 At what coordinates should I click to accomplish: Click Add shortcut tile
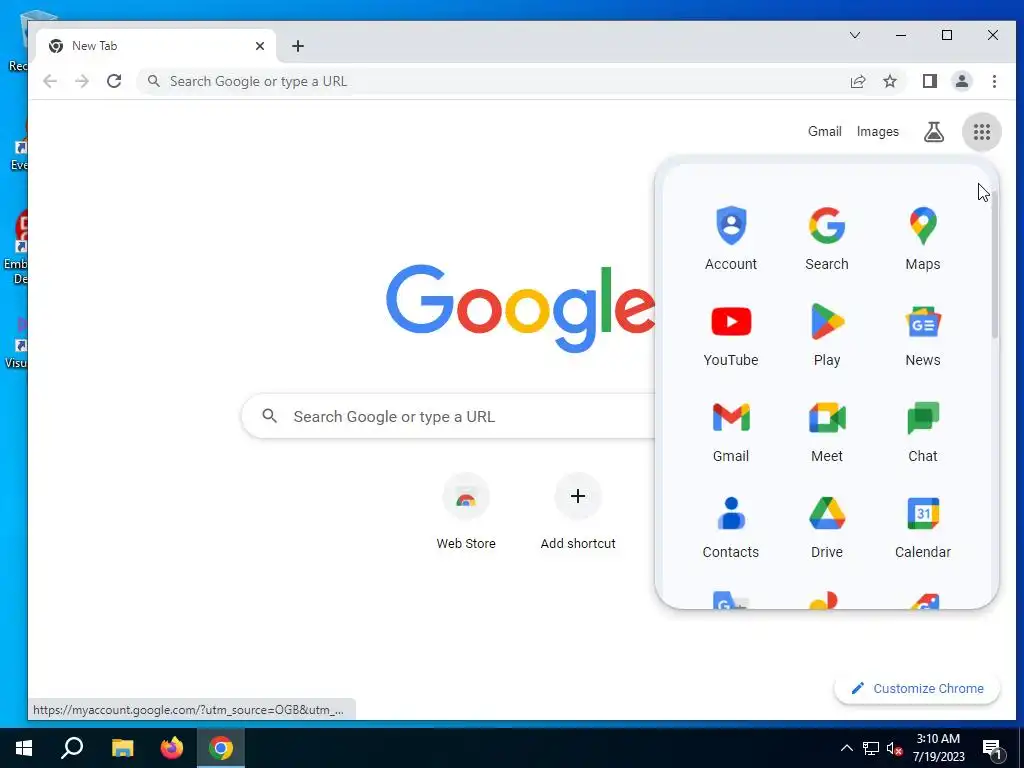click(x=577, y=513)
